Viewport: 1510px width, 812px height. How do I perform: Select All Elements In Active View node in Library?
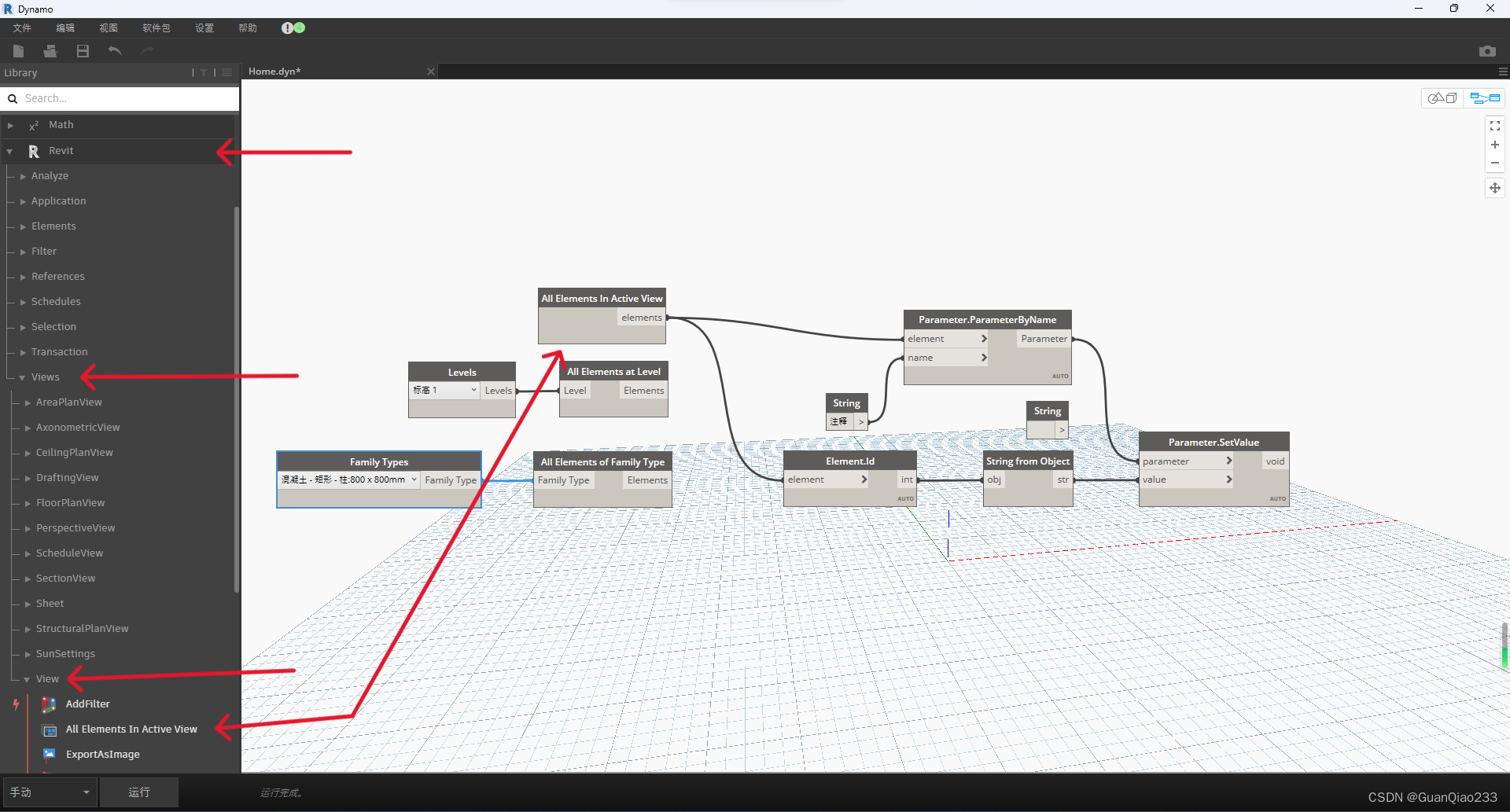click(x=130, y=729)
